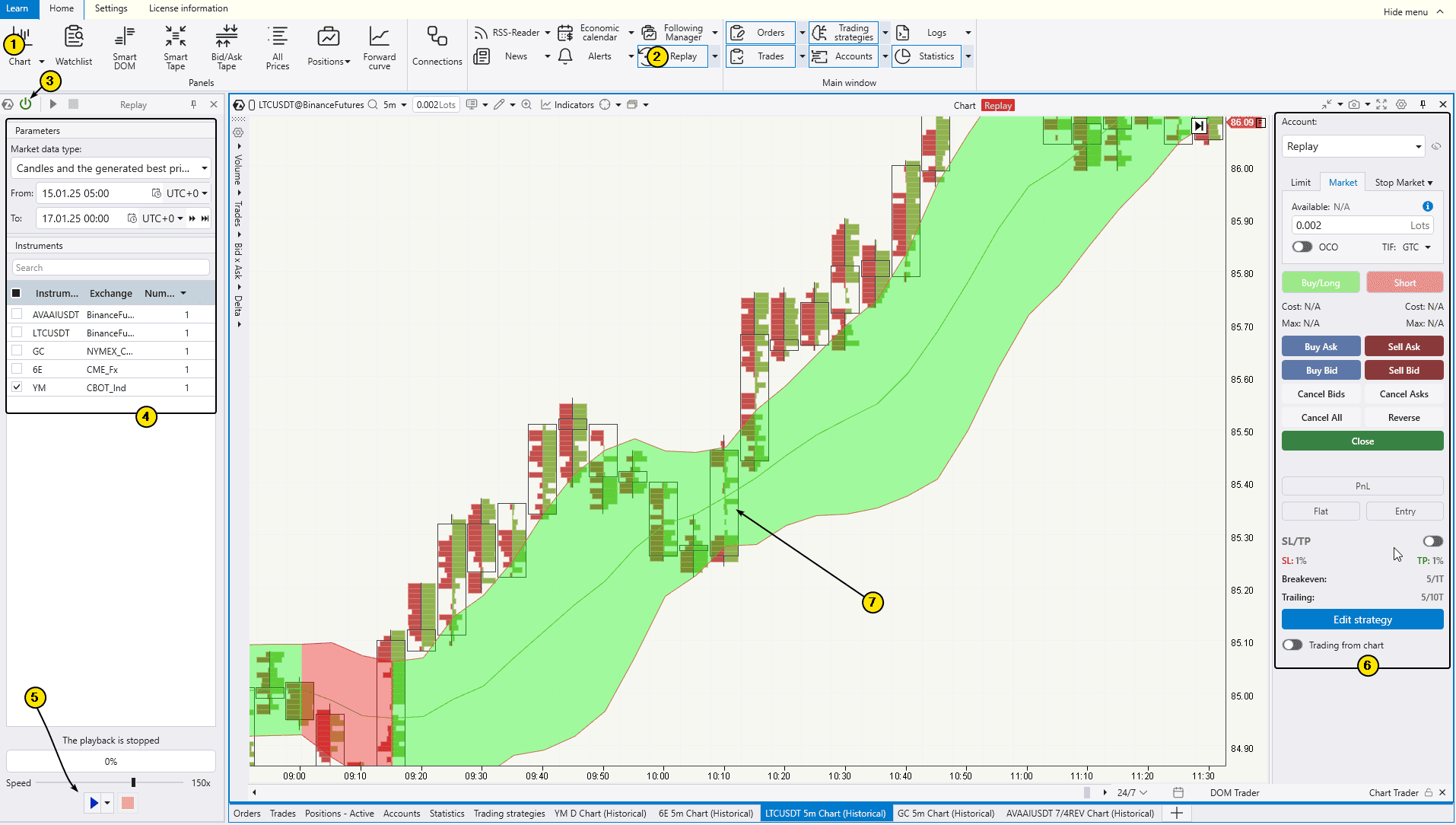Expand the Chart panel dropdown arrow
The height and width of the screenshot is (825, 1456).
[42, 62]
